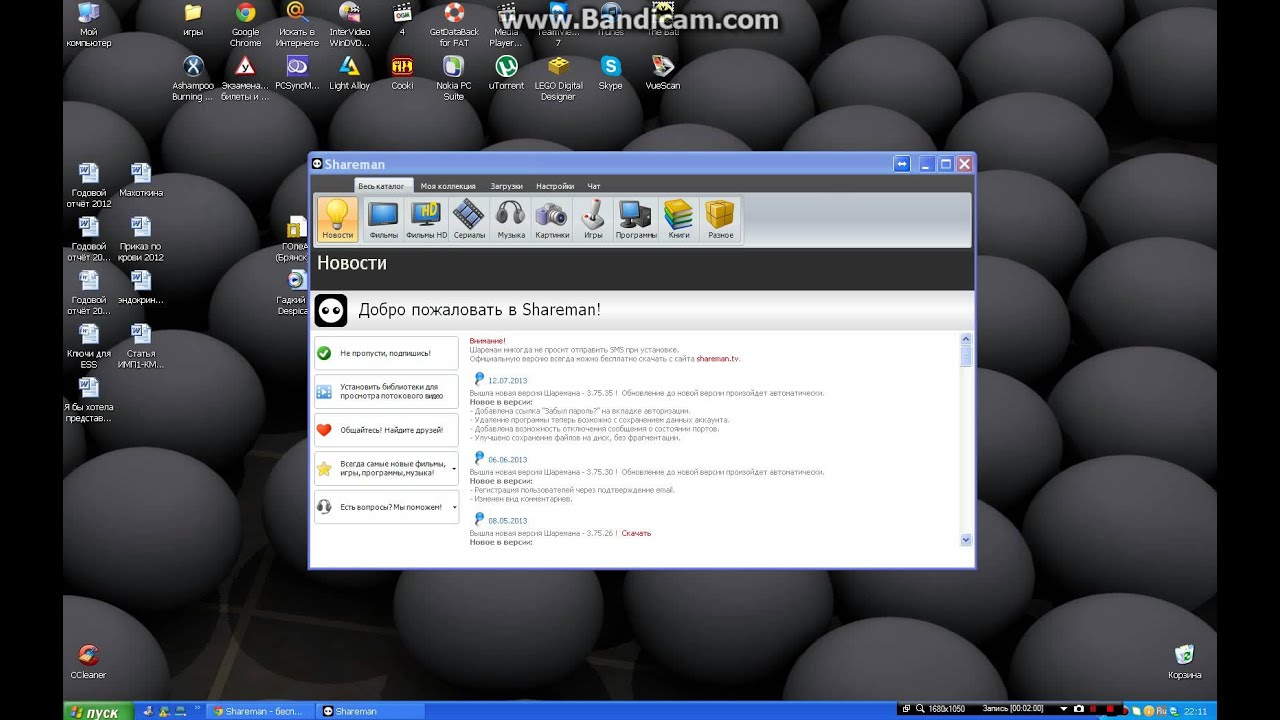This screenshot has width=1280, height=720.
Task: Click the red Скачать link
Action: click(636, 533)
